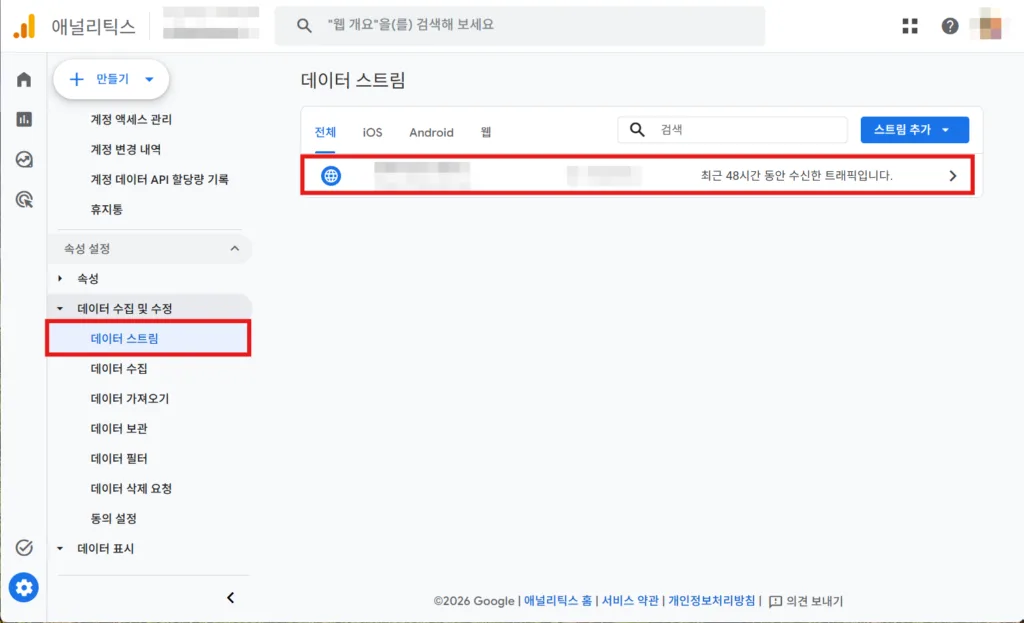Click the magnifier icon in top search bar
The height and width of the screenshot is (623, 1024).
(304, 25)
